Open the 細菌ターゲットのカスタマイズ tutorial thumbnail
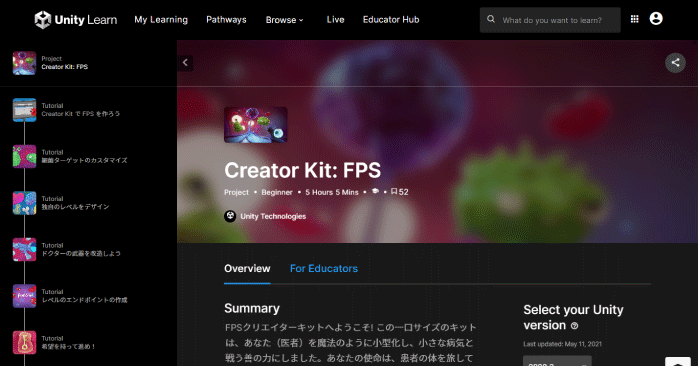 (24, 156)
